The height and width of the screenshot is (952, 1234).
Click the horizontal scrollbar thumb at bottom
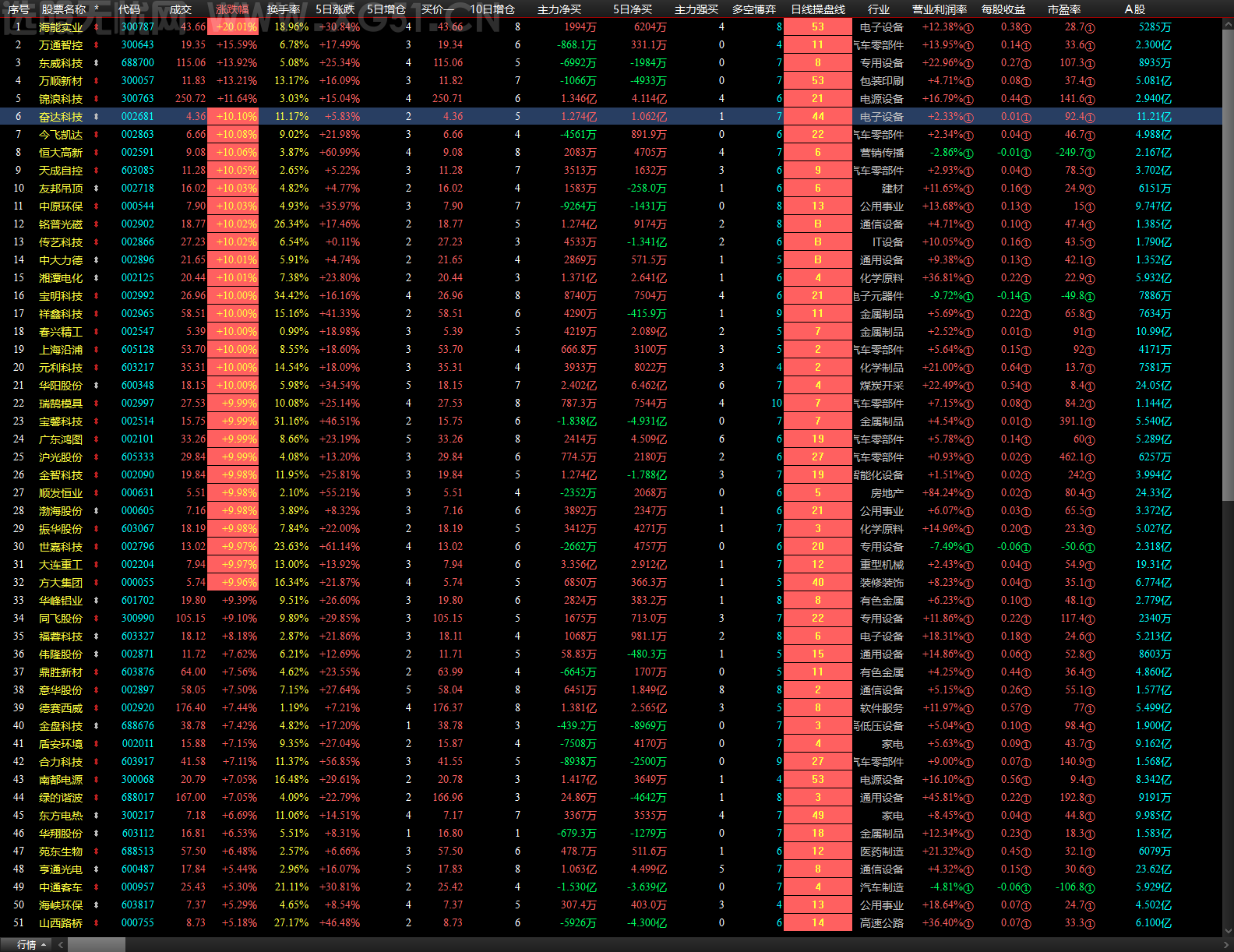coord(96,945)
